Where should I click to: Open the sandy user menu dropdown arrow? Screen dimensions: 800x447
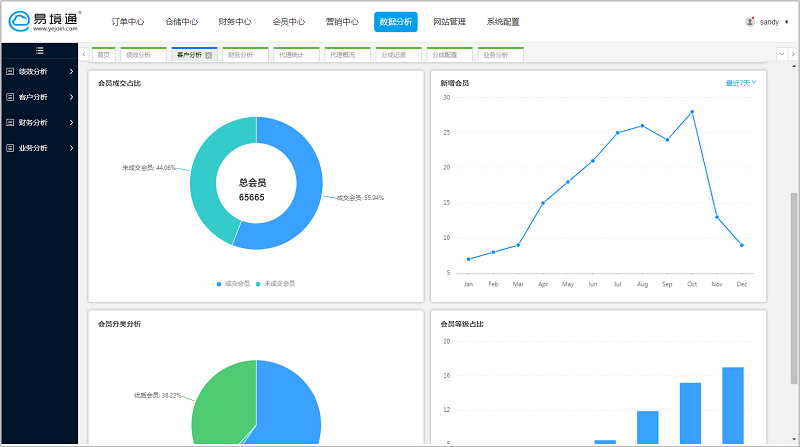pos(788,21)
